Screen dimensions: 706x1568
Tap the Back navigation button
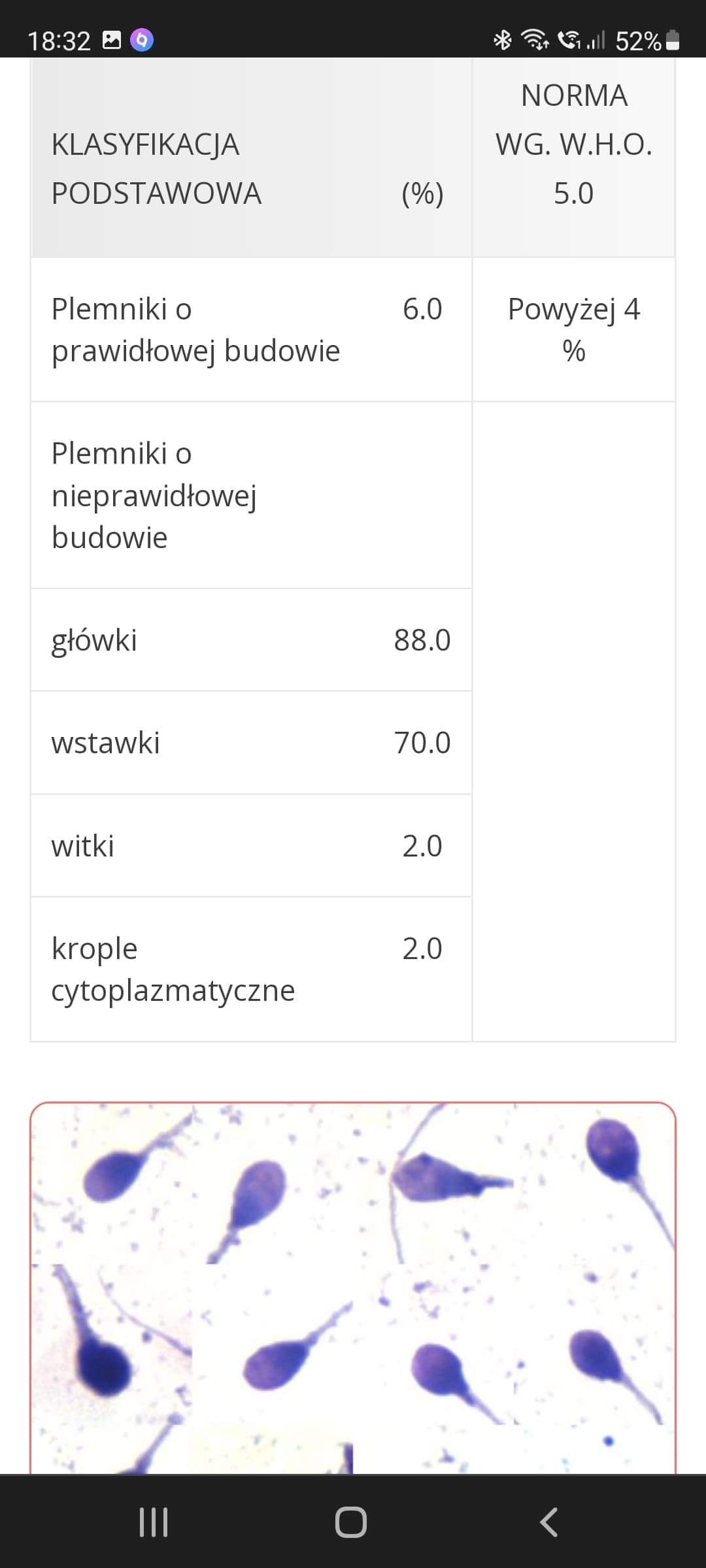[548, 1522]
